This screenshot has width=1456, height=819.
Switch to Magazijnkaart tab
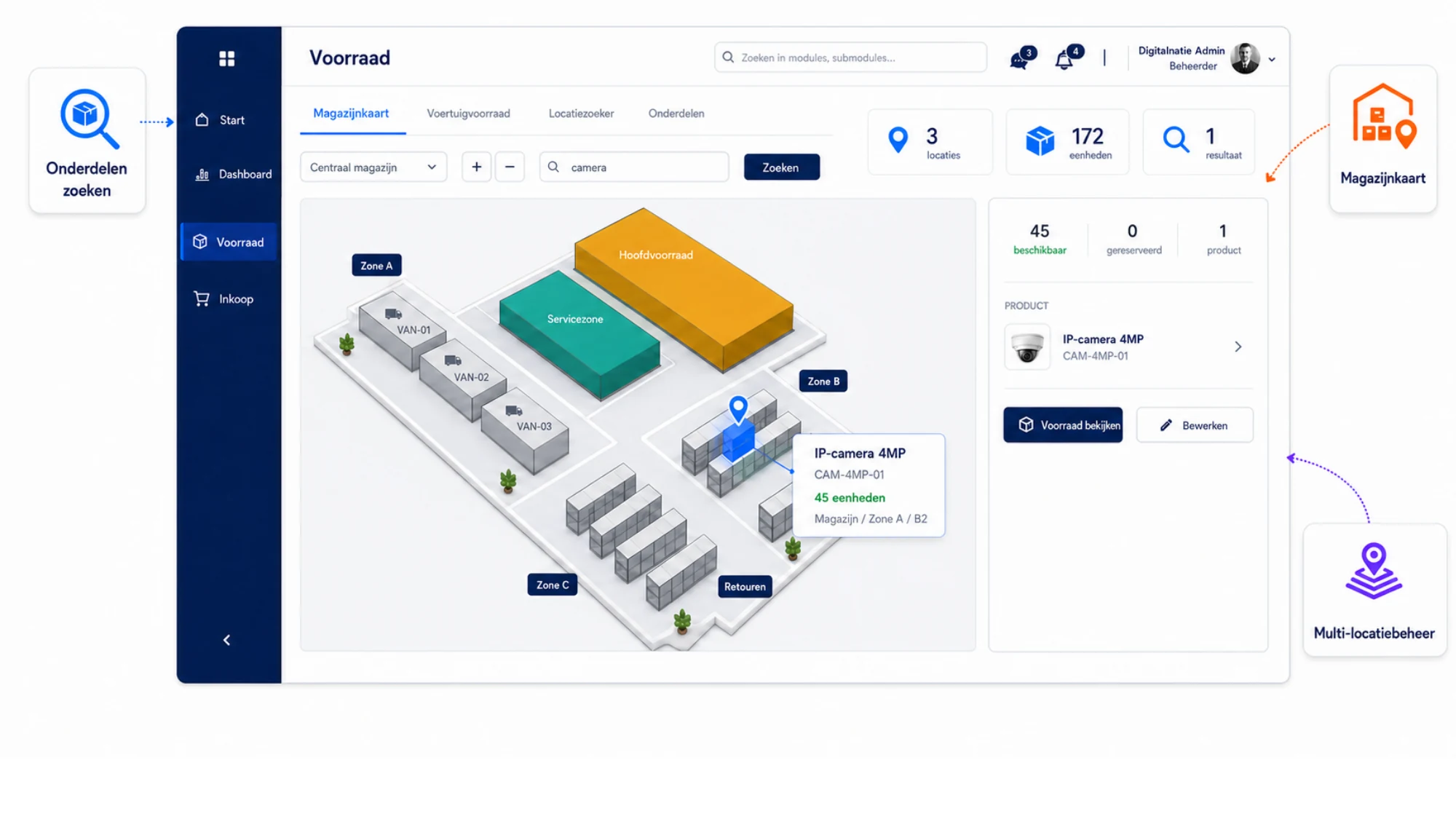pyautogui.click(x=351, y=114)
